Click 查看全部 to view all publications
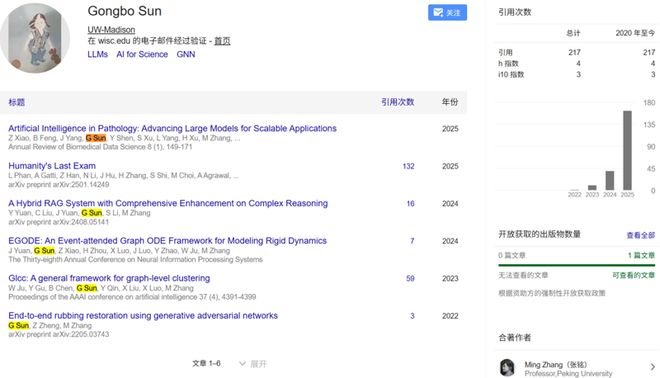The height and width of the screenshot is (378, 660). pos(641,235)
